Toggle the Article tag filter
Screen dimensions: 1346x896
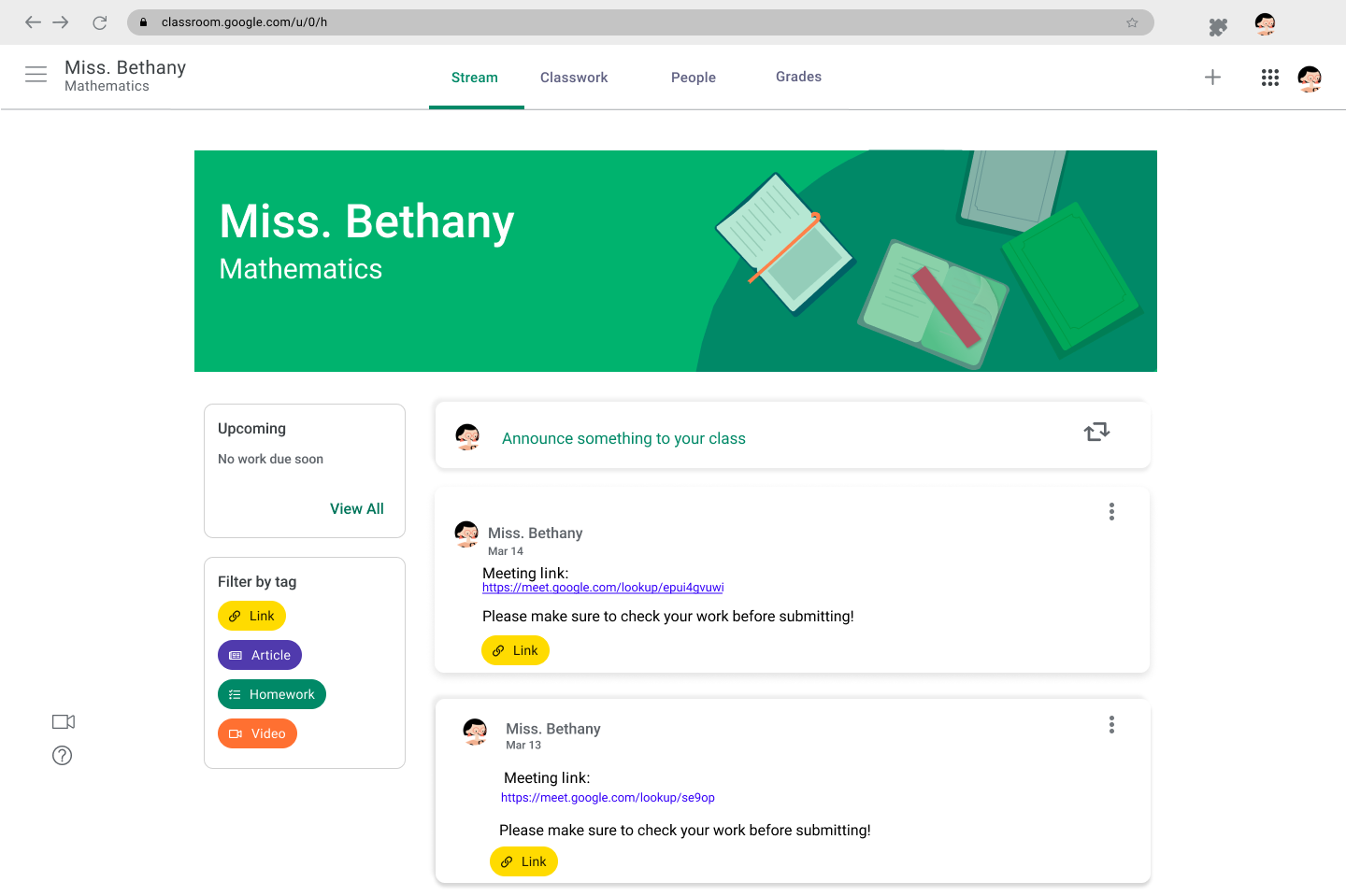260,655
